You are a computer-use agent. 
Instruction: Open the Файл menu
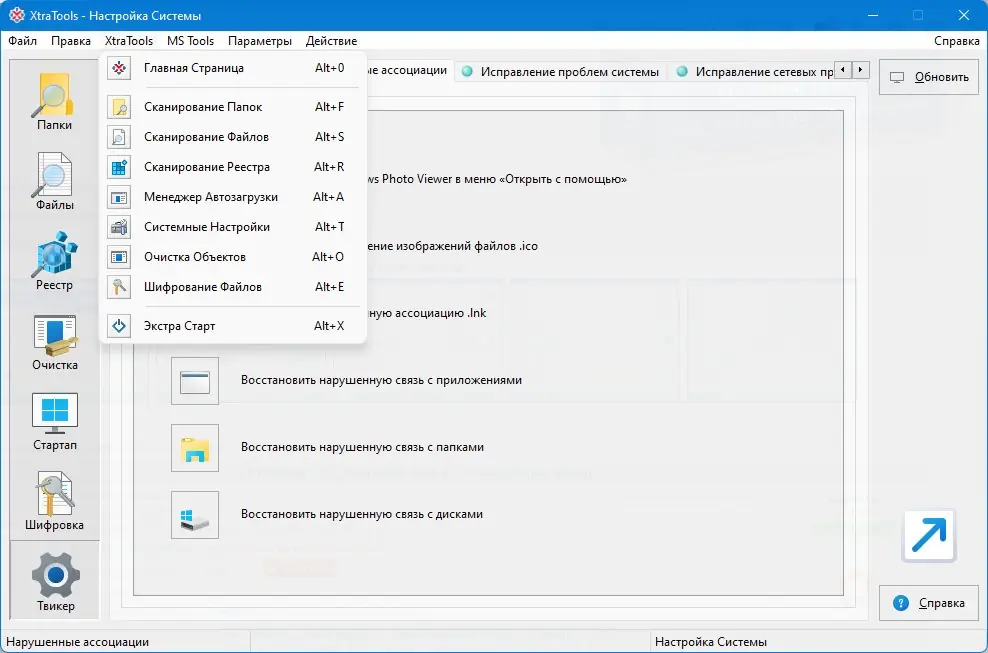[23, 41]
